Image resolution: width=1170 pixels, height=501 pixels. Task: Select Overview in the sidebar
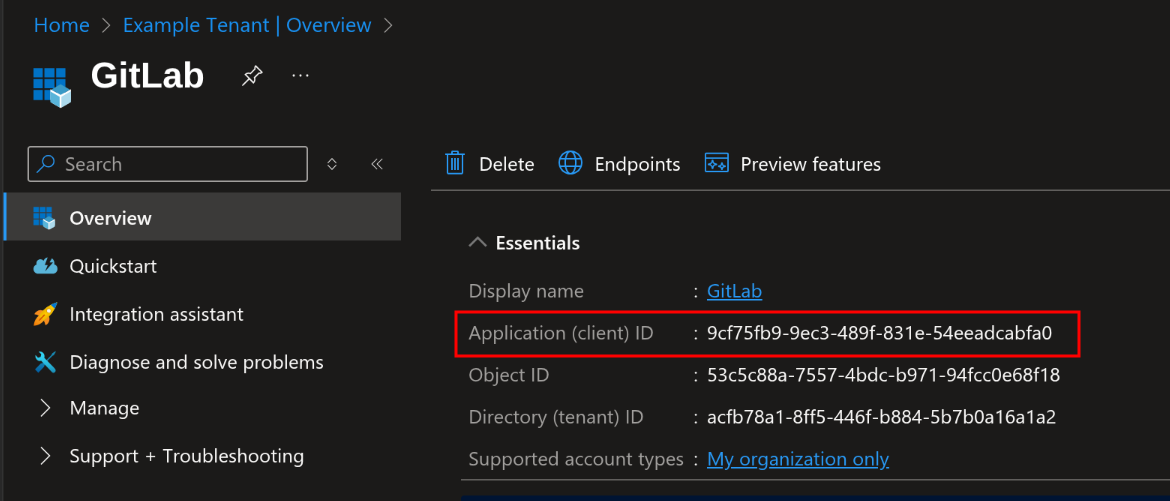(x=110, y=218)
